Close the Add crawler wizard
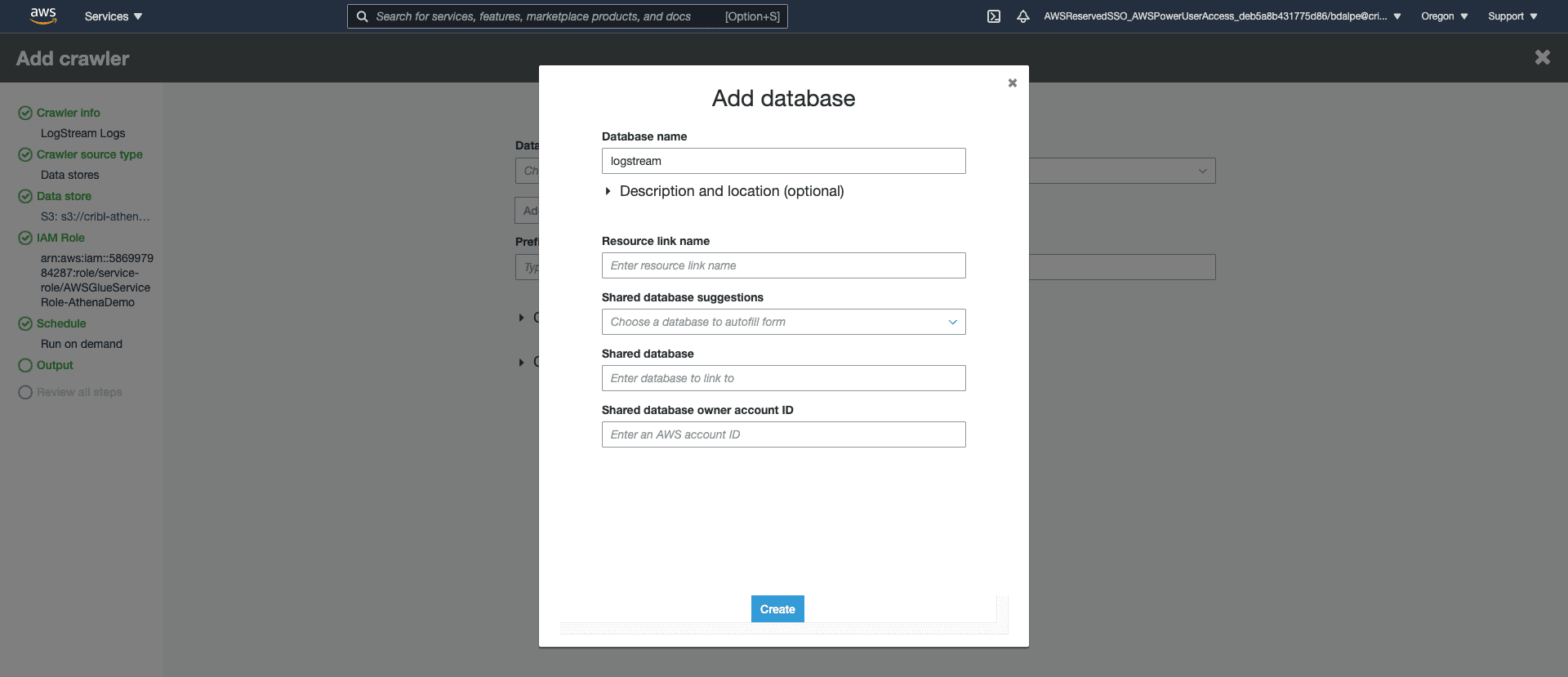The image size is (1568, 677). (x=1542, y=57)
